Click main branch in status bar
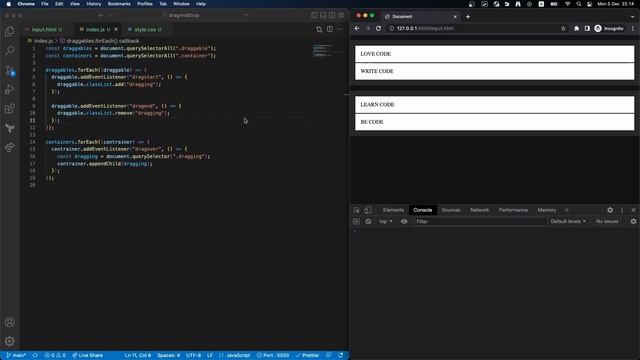Viewport: 640px width, 360px height. [16, 356]
